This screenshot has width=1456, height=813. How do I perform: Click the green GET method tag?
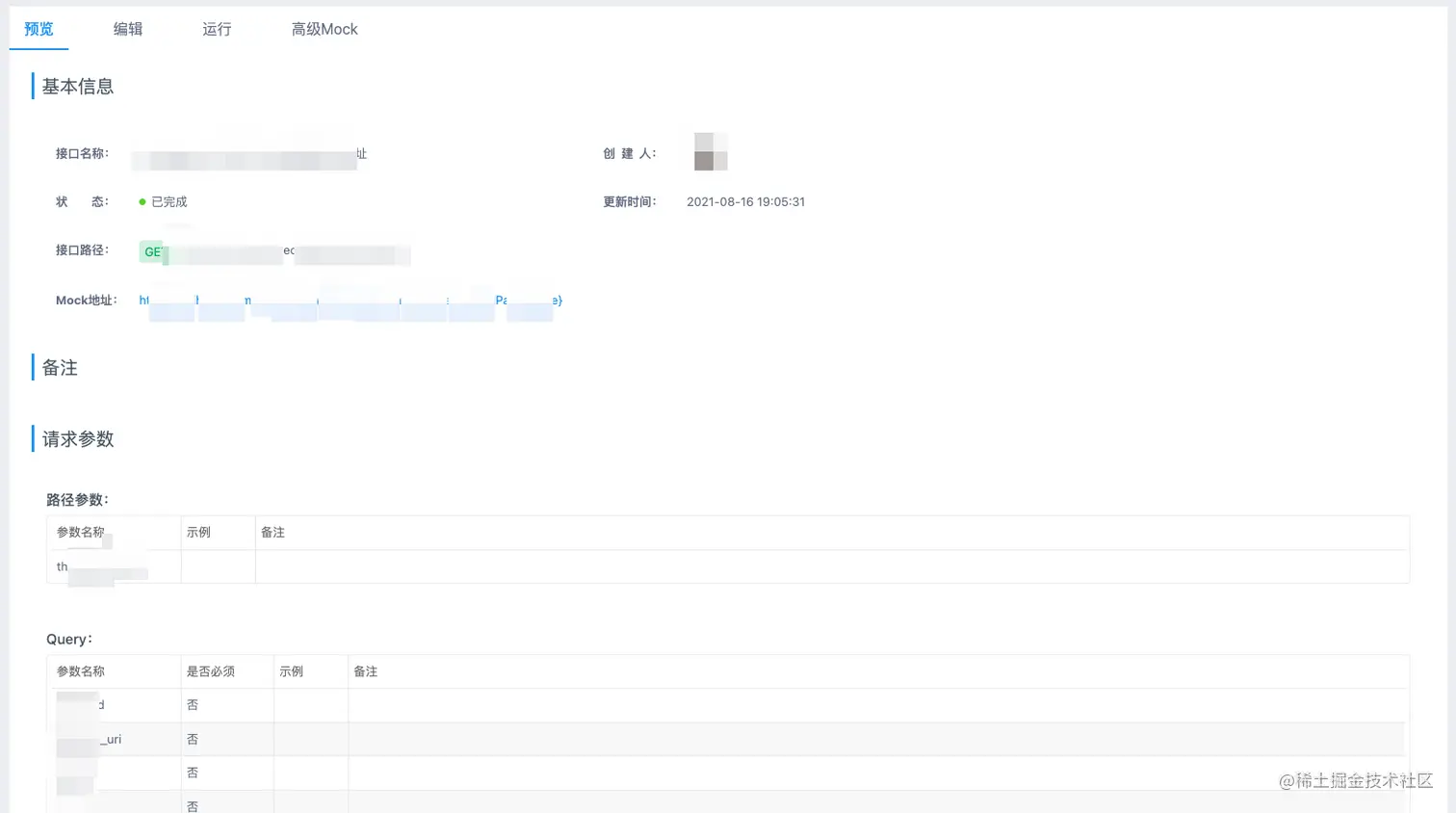click(x=153, y=251)
